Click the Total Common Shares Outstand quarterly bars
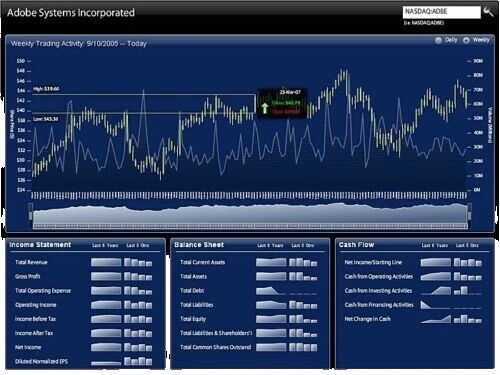The width and height of the screenshot is (500, 375). [x=303, y=347]
